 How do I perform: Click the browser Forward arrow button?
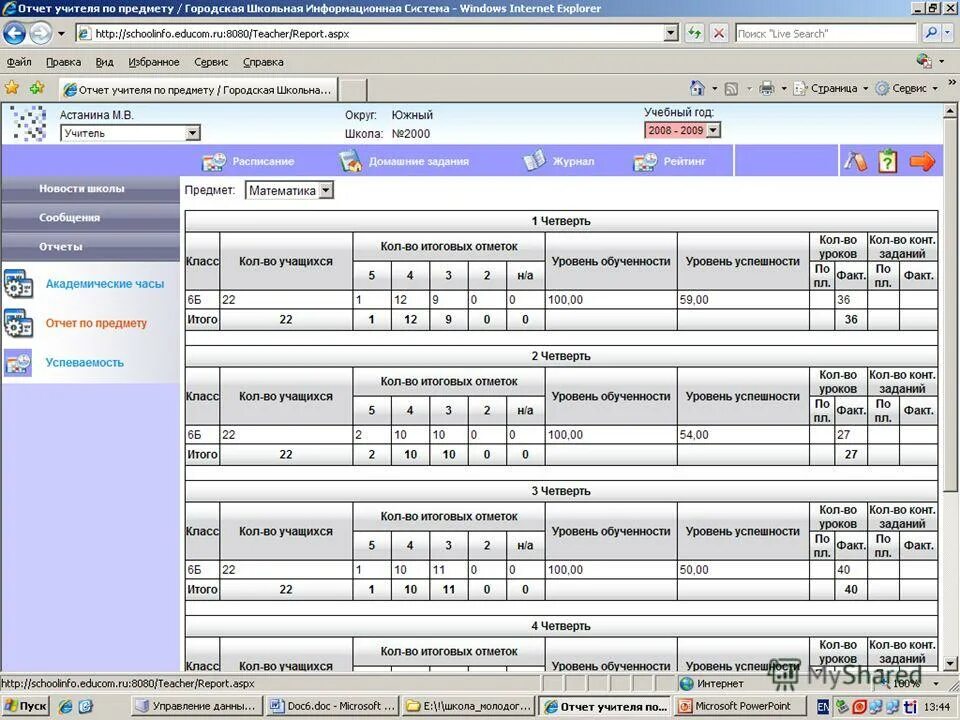point(40,33)
